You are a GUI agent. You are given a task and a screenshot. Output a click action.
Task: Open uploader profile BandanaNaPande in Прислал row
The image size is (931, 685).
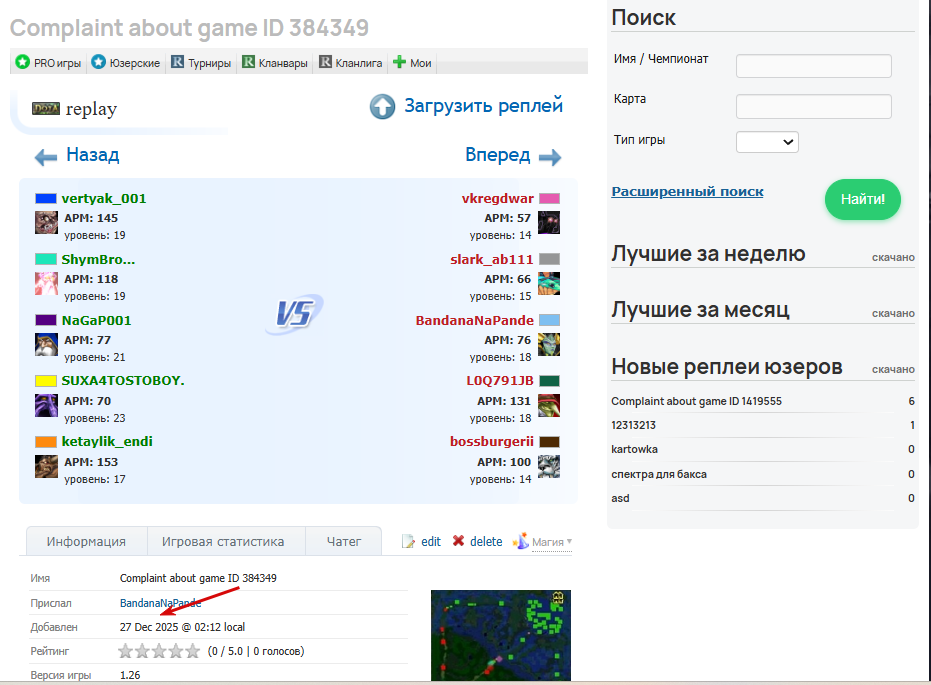point(160,603)
